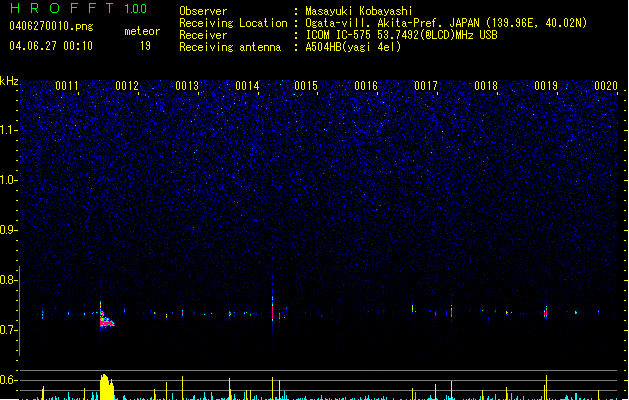This screenshot has height=400, width=629.
Task: Click the 0.9 frequency axis label
Action: tap(8, 230)
